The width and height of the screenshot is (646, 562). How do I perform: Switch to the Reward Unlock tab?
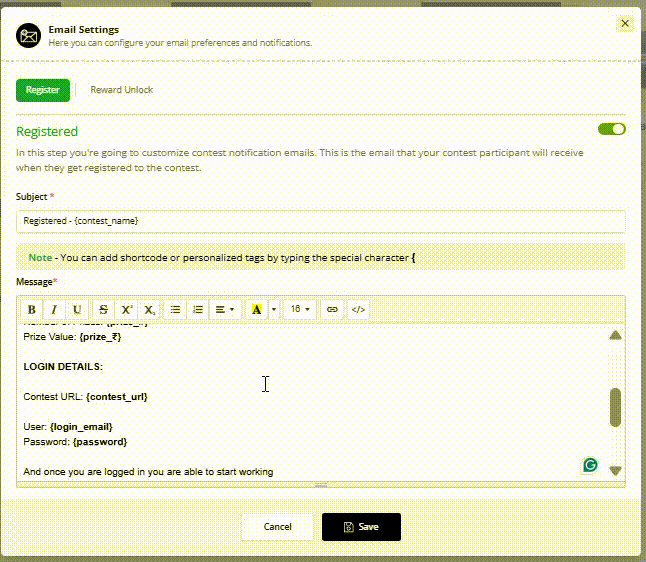(x=122, y=90)
